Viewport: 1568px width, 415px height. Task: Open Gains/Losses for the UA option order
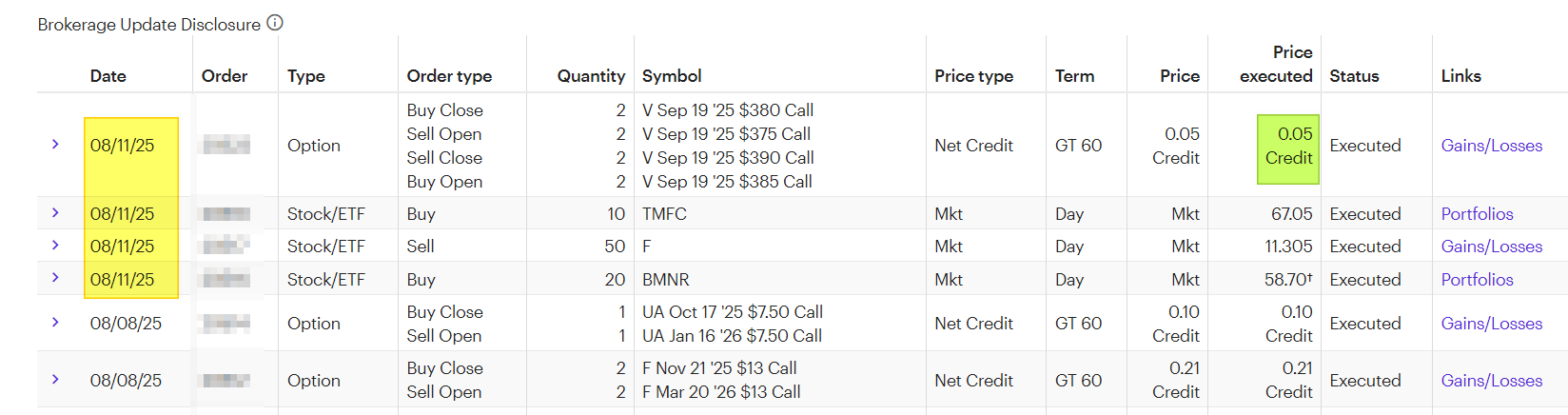pyautogui.click(x=1491, y=324)
